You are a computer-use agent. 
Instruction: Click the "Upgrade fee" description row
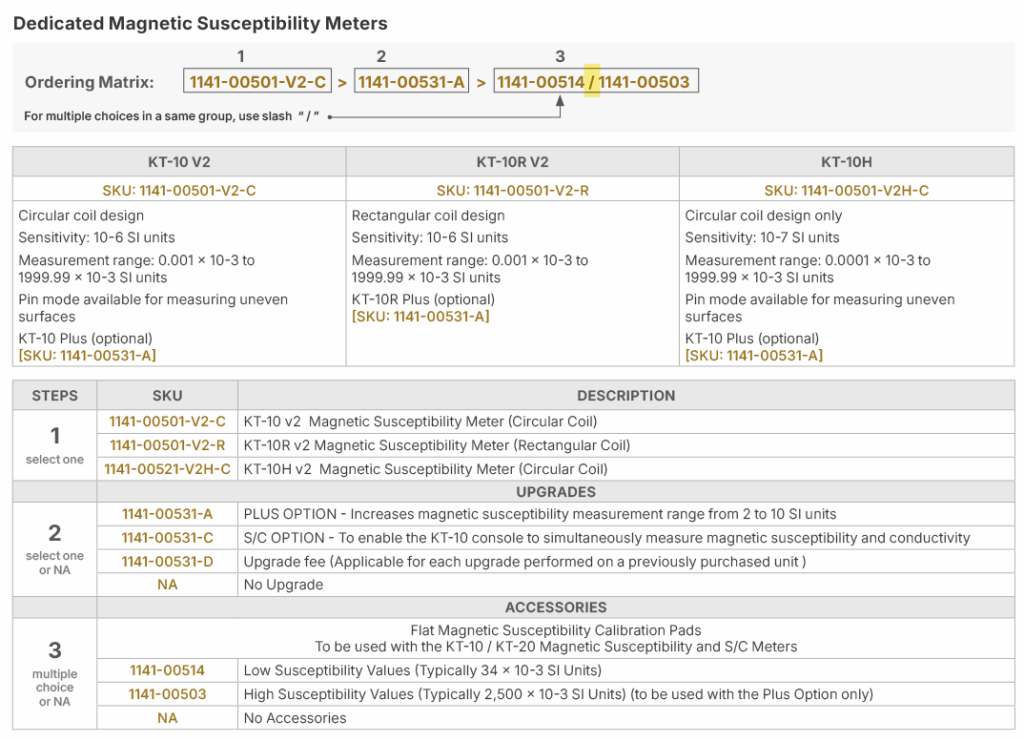[x=626, y=561]
